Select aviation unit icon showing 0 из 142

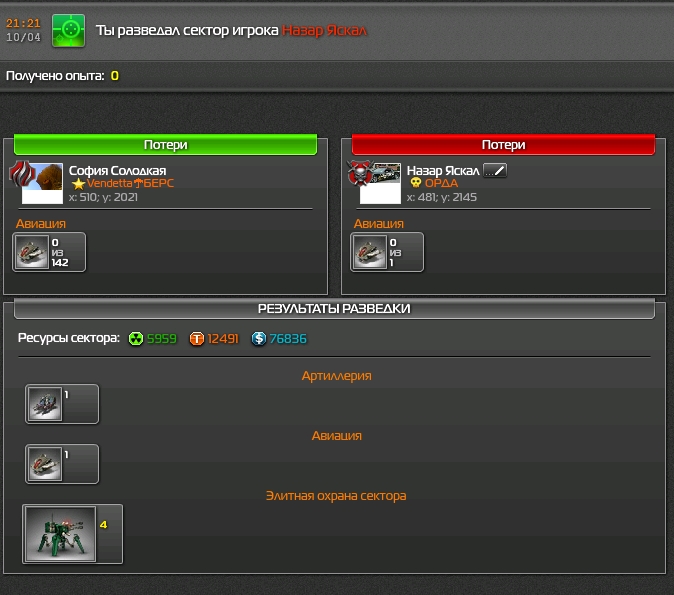click(32, 252)
